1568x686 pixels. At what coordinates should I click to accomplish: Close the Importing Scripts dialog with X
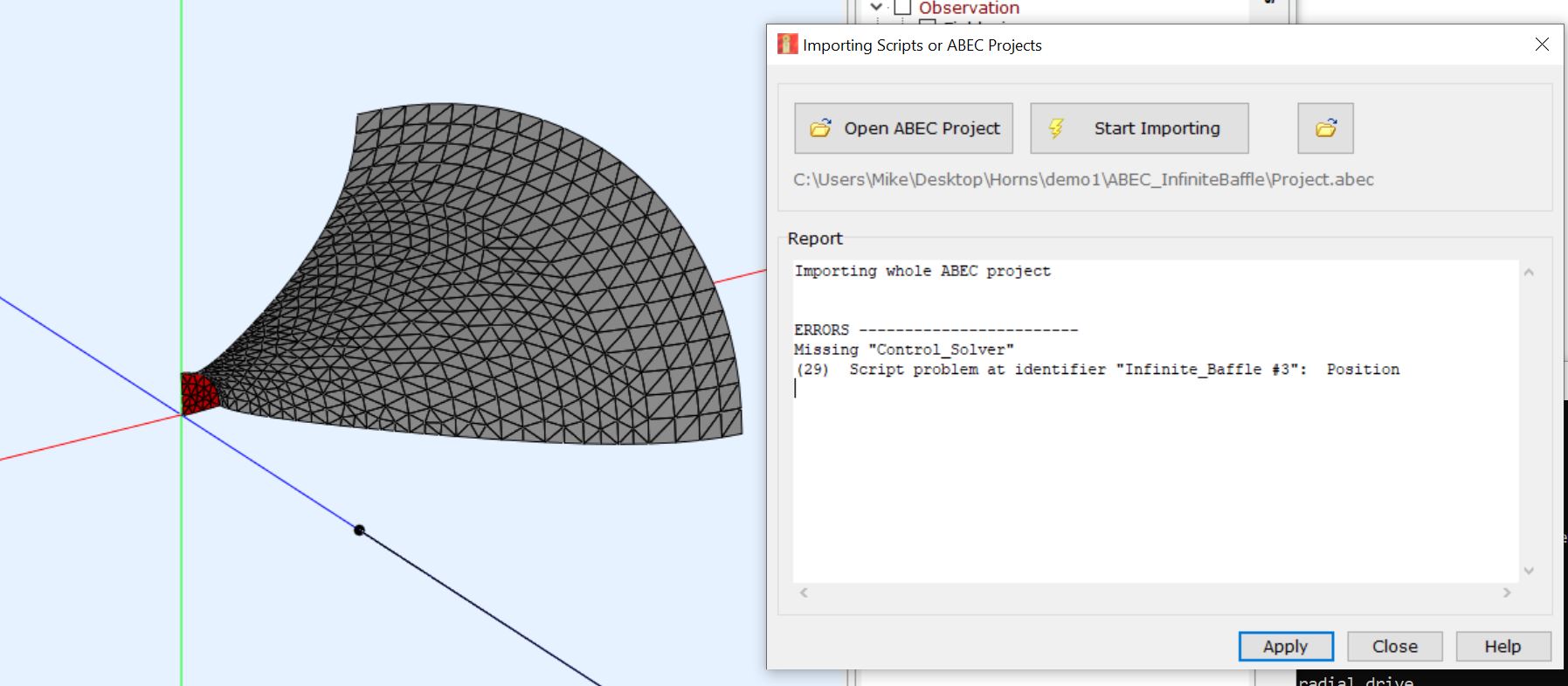click(1542, 45)
